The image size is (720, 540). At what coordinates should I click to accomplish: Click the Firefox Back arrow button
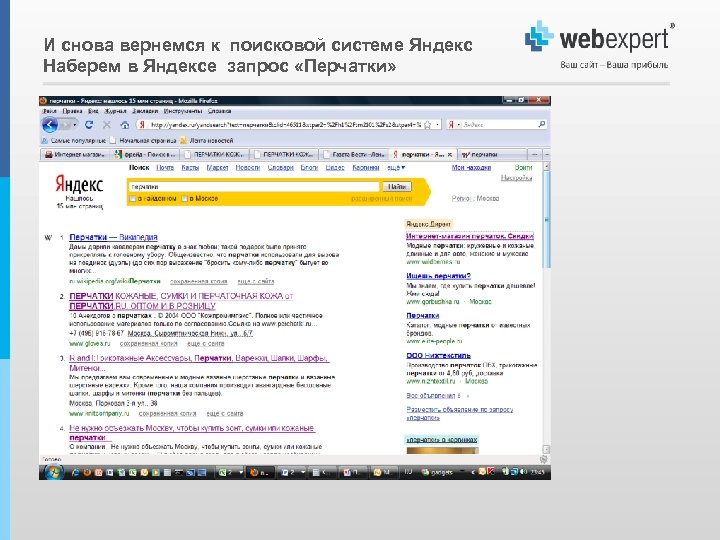pyautogui.click(x=50, y=124)
